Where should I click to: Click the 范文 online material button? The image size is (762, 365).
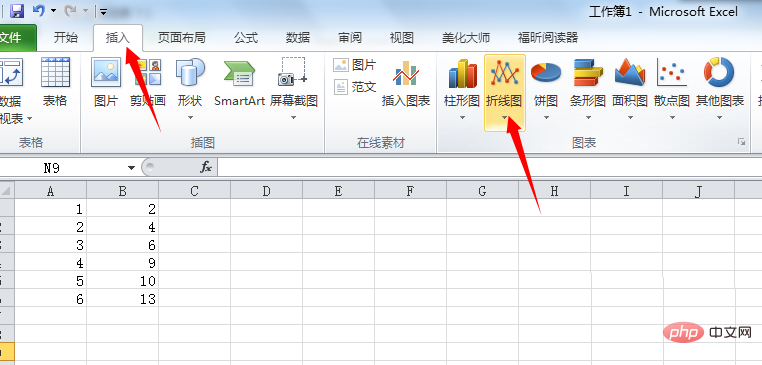click(x=355, y=87)
